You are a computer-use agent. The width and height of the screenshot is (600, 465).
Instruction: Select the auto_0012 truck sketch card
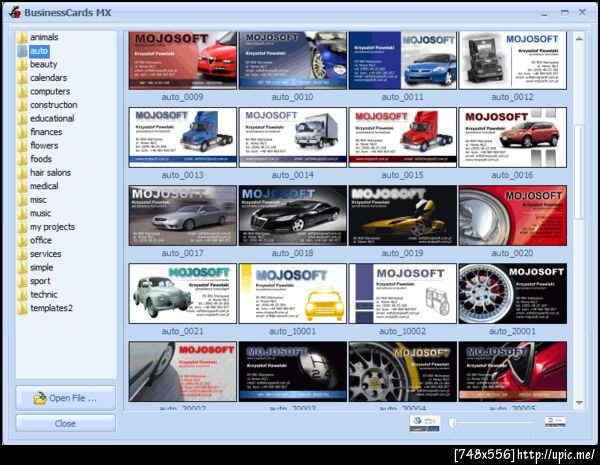pos(512,60)
